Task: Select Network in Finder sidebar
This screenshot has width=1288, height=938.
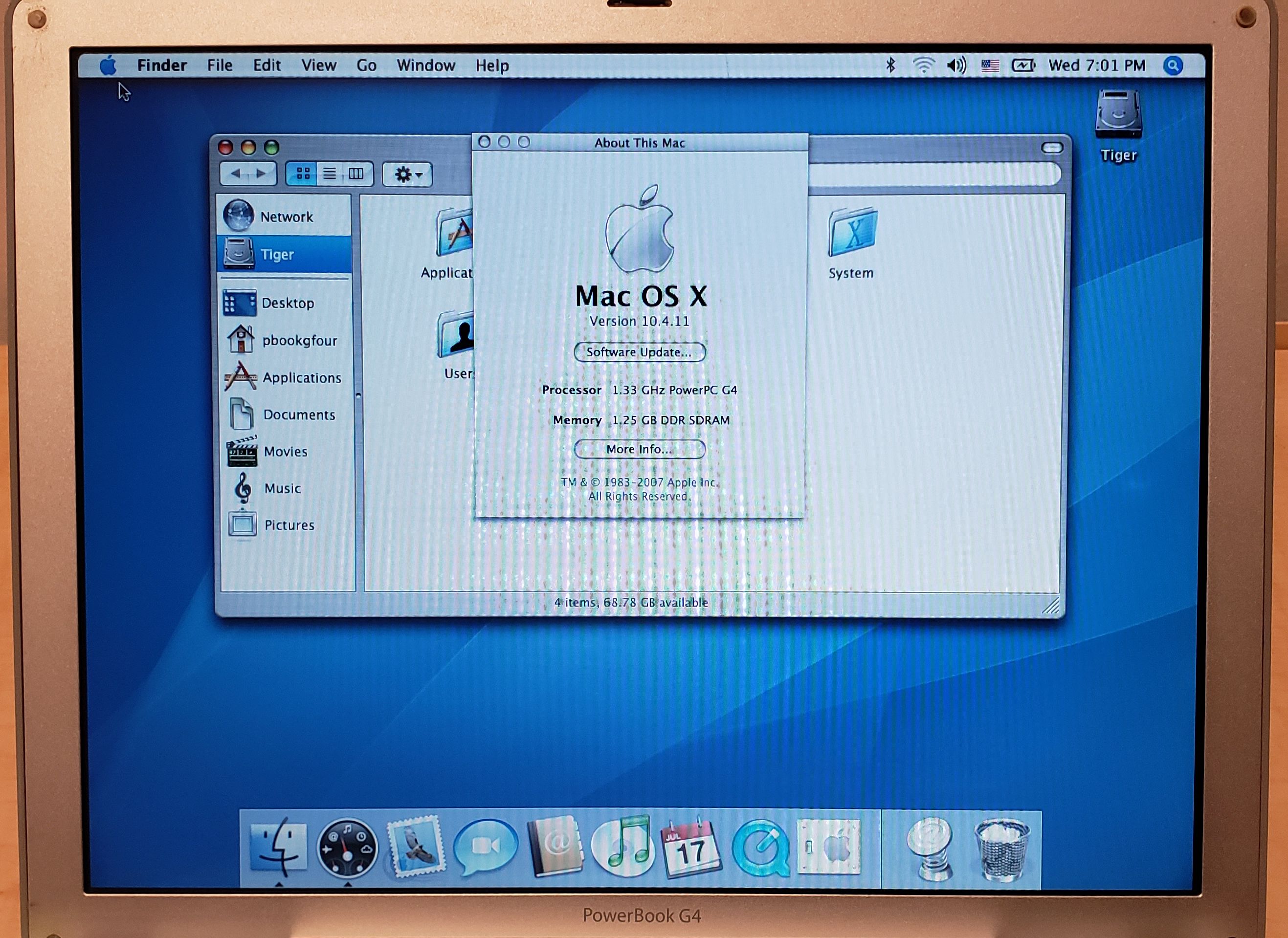Action: click(285, 217)
